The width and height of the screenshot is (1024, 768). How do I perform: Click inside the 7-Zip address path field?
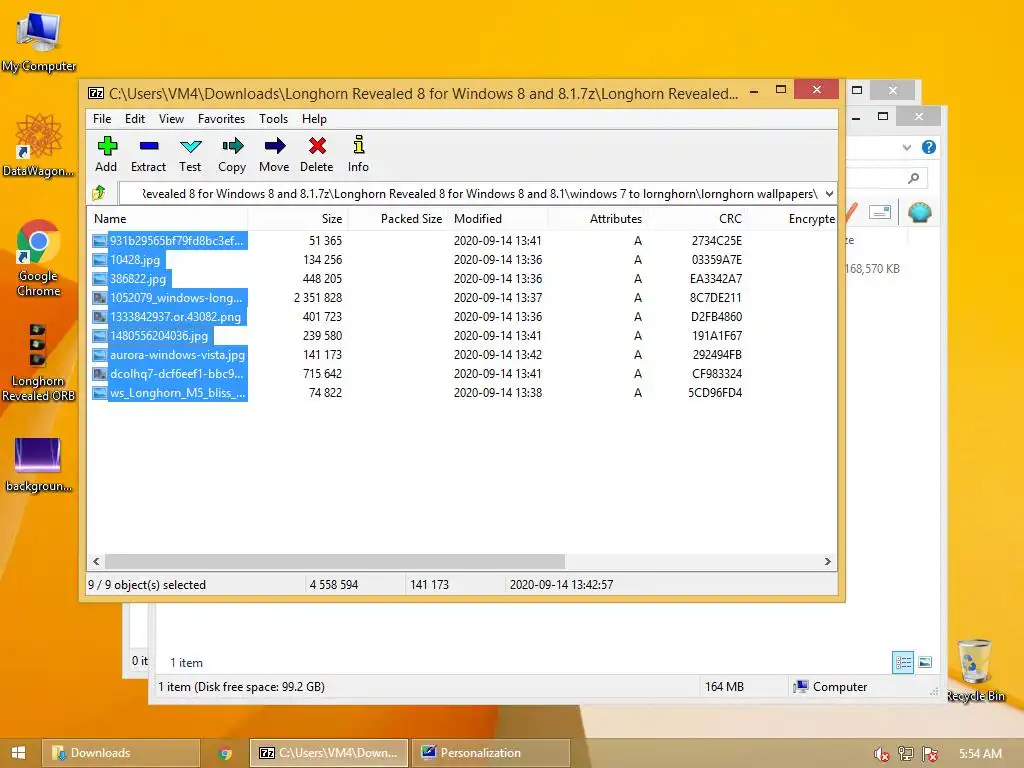pos(470,194)
